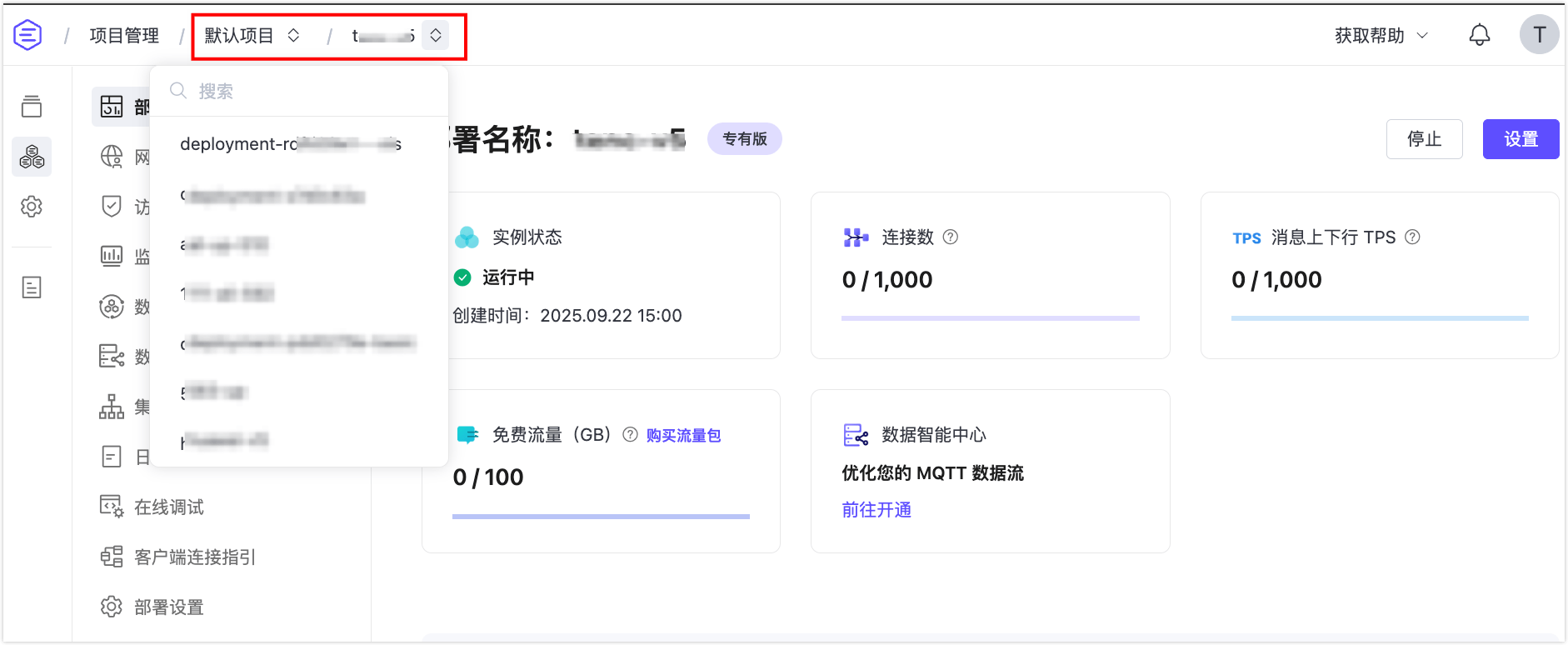Click the blue 设置 button
Image resolution: width=1568 pixels, height=645 pixels.
[x=1521, y=139]
